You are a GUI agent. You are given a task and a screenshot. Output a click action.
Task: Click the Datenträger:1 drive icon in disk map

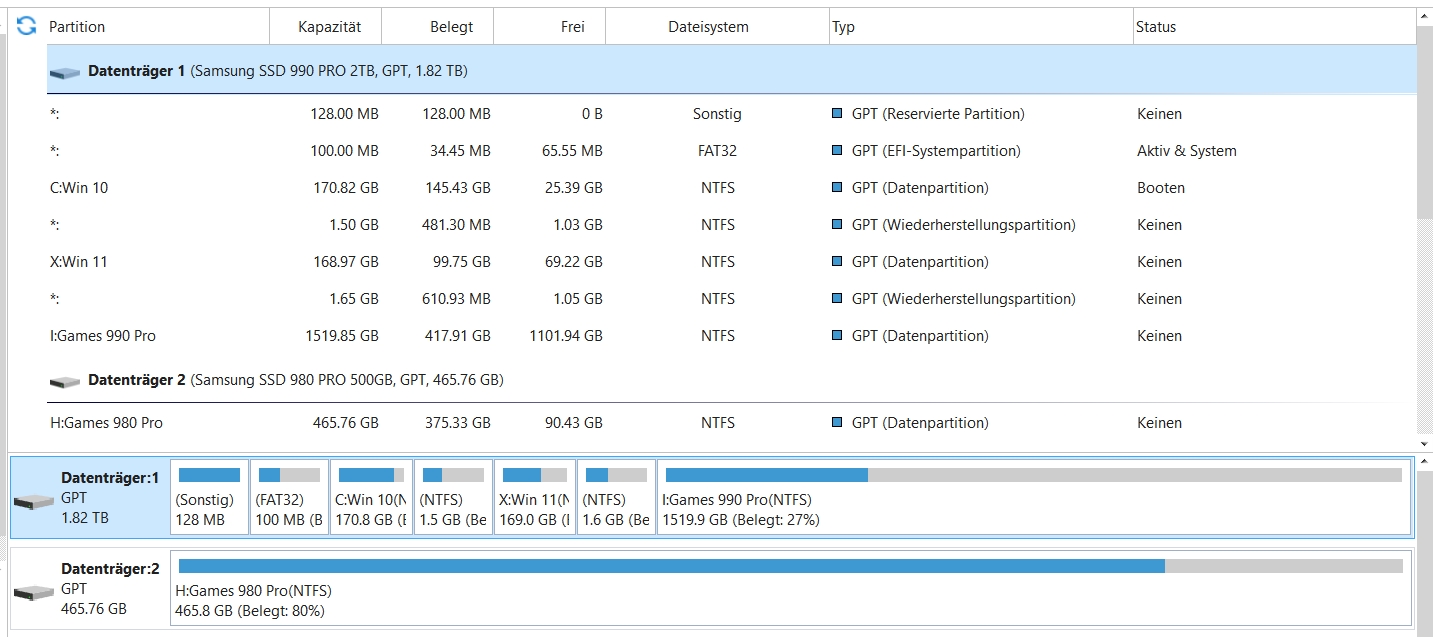coord(34,500)
